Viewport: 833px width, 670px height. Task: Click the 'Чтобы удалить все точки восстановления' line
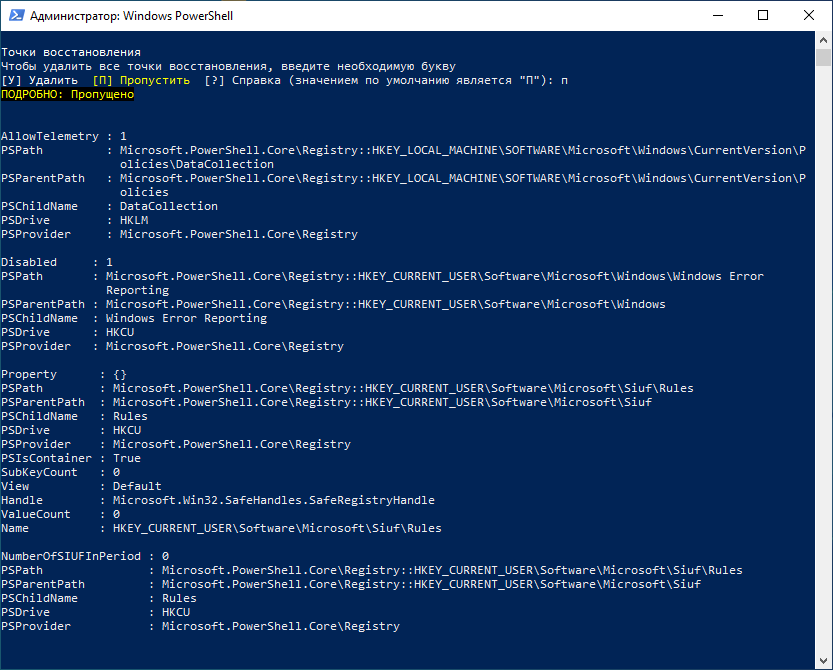(x=228, y=67)
